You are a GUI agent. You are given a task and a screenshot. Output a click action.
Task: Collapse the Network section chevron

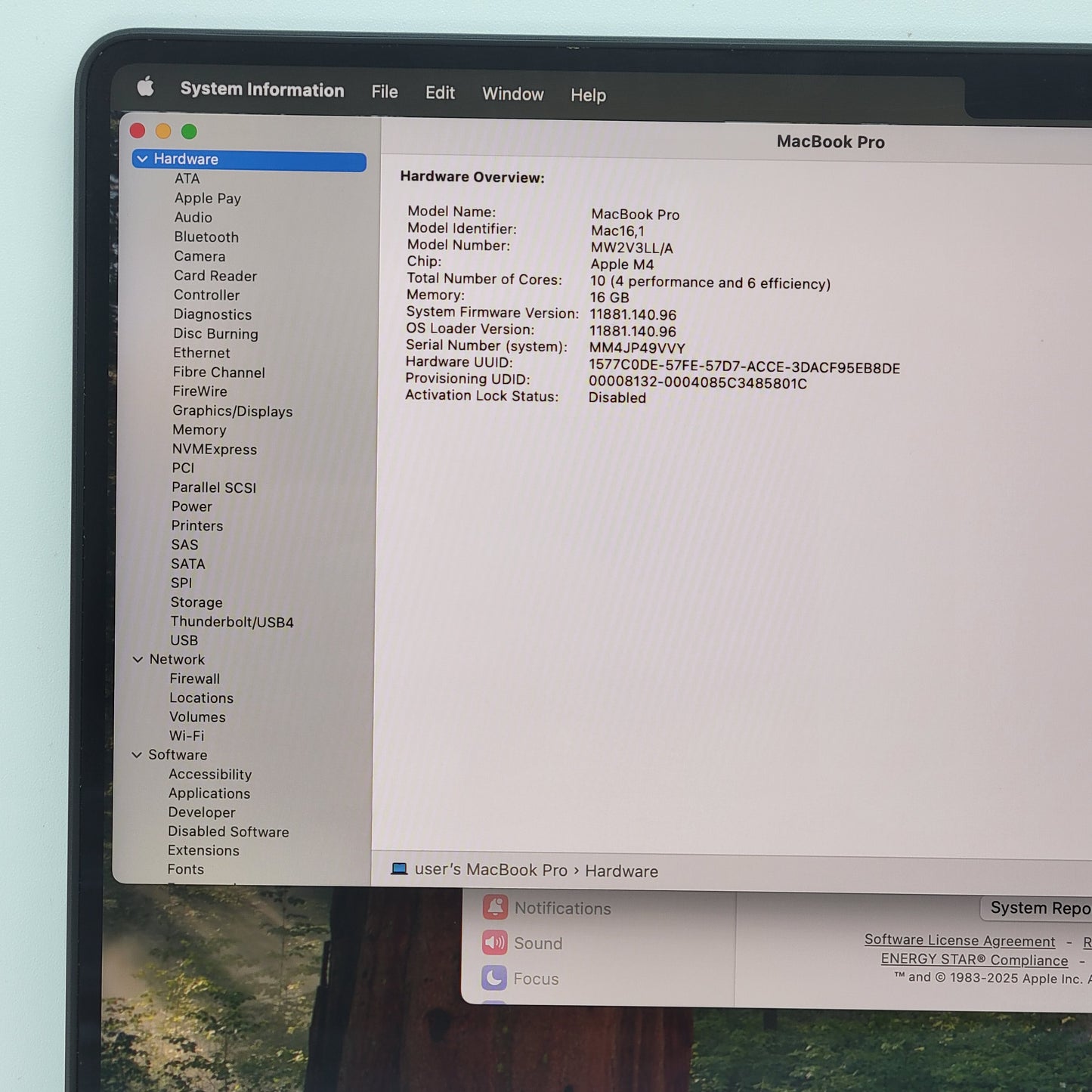(138, 659)
